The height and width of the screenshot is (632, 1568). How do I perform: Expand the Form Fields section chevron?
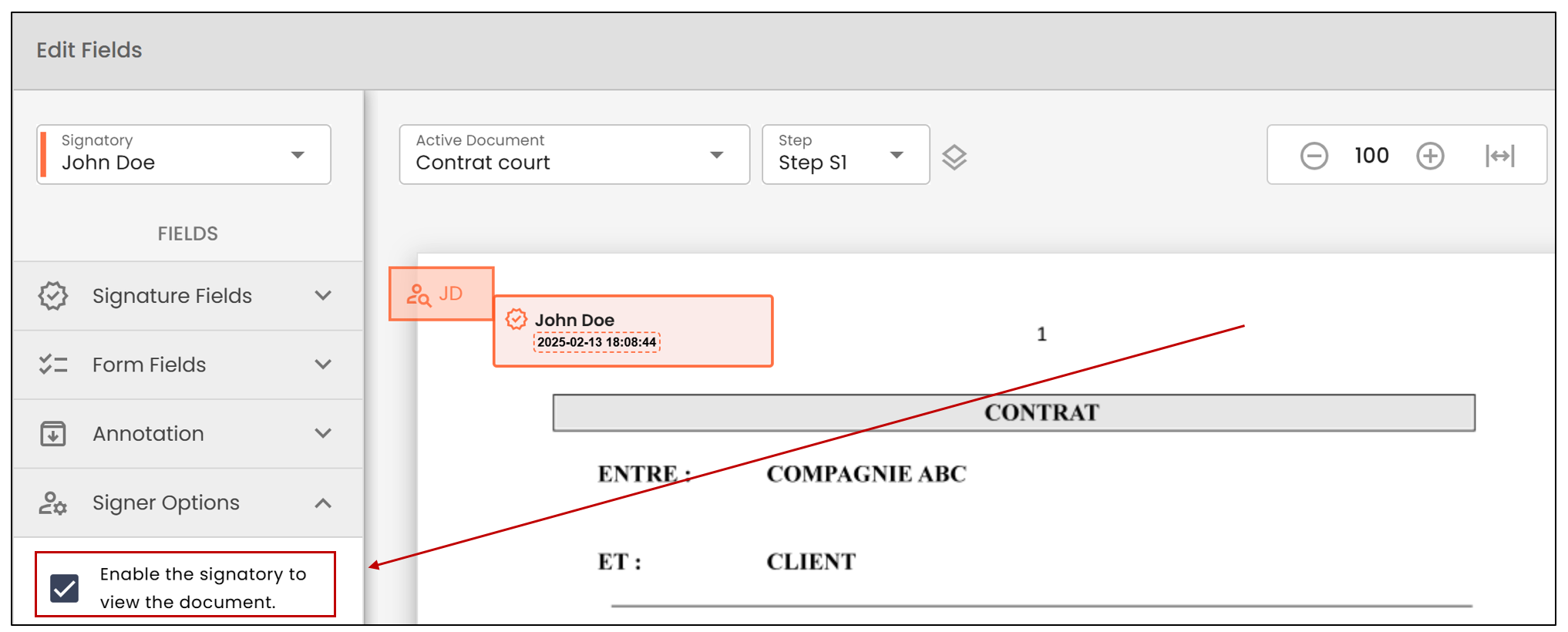pyautogui.click(x=323, y=365)
